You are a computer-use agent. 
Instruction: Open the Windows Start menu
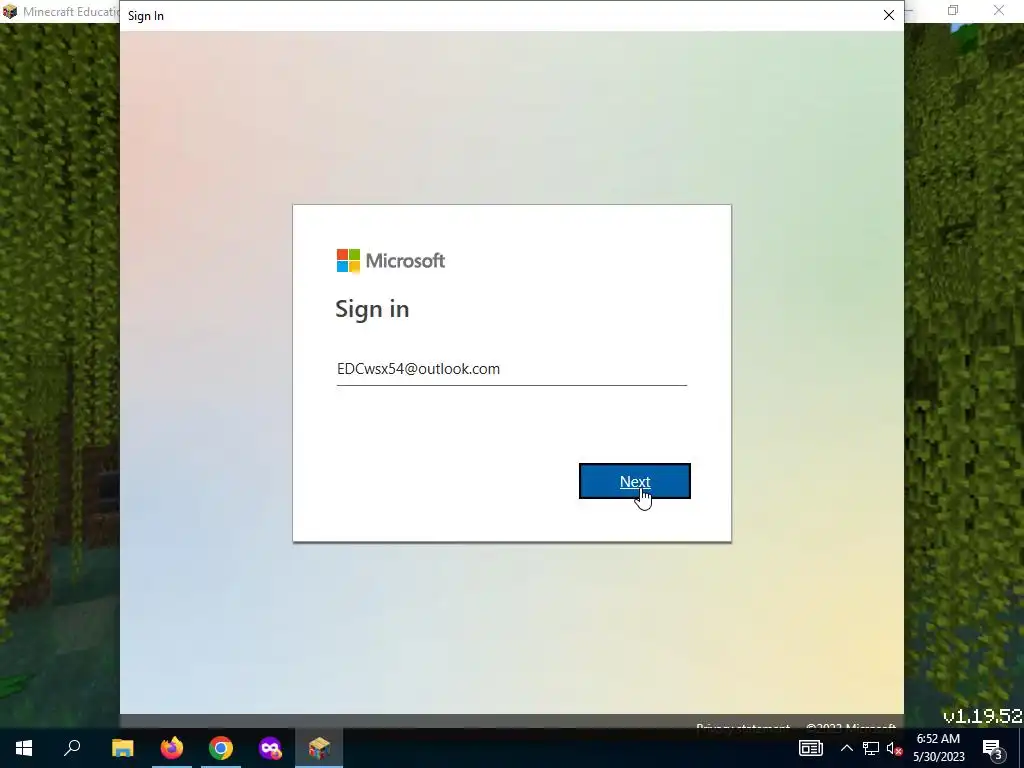coord(24,748)
